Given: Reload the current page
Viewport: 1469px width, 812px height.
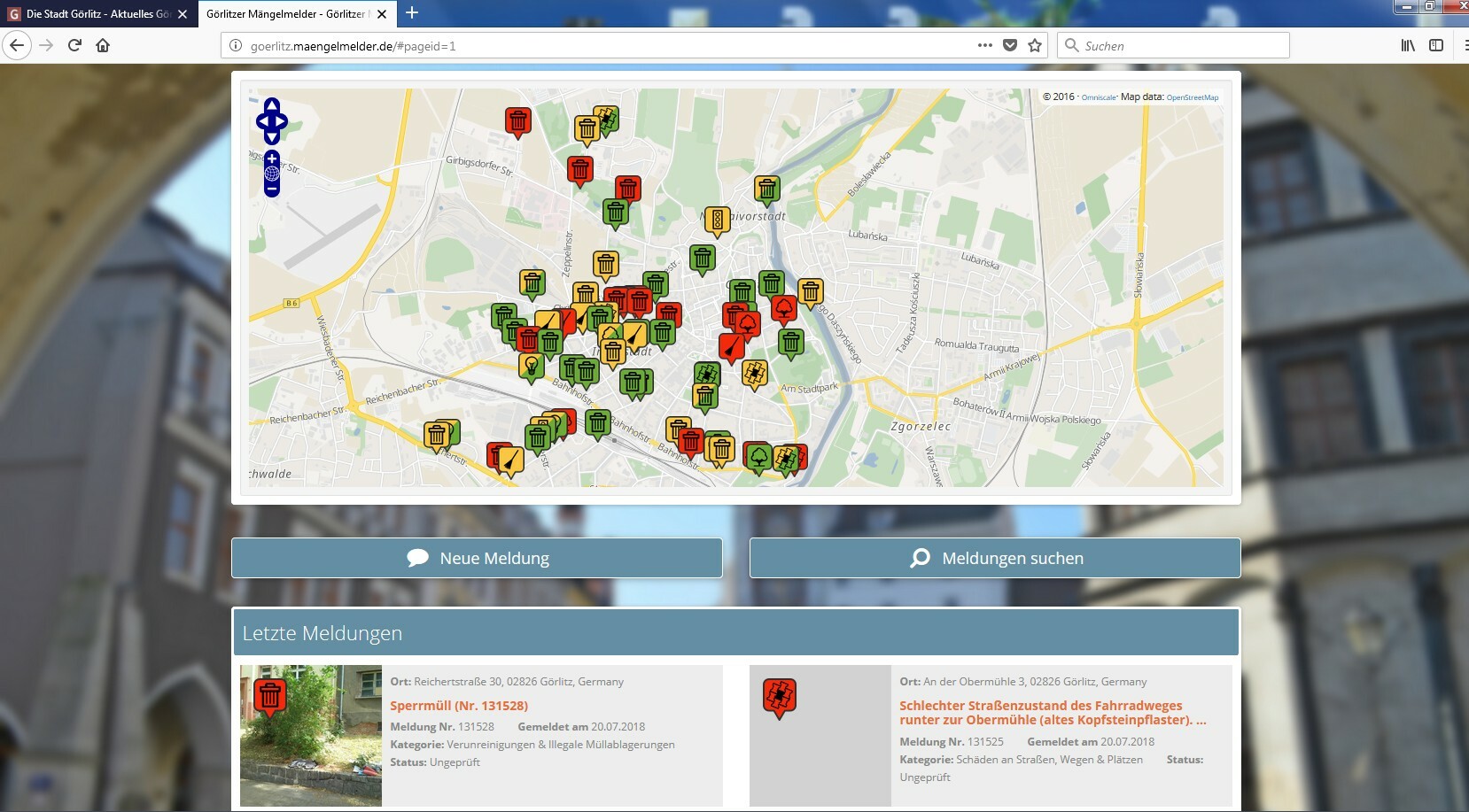Looking at the screenshot, I should pos(75,45).
